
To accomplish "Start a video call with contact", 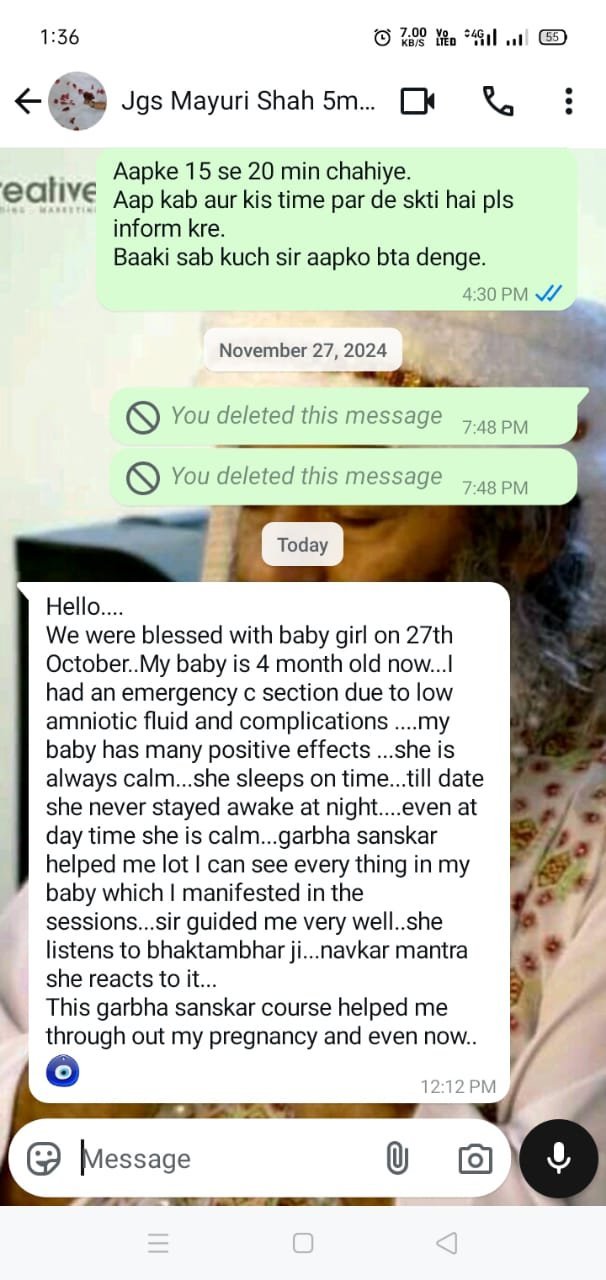I will coord(418,100).
